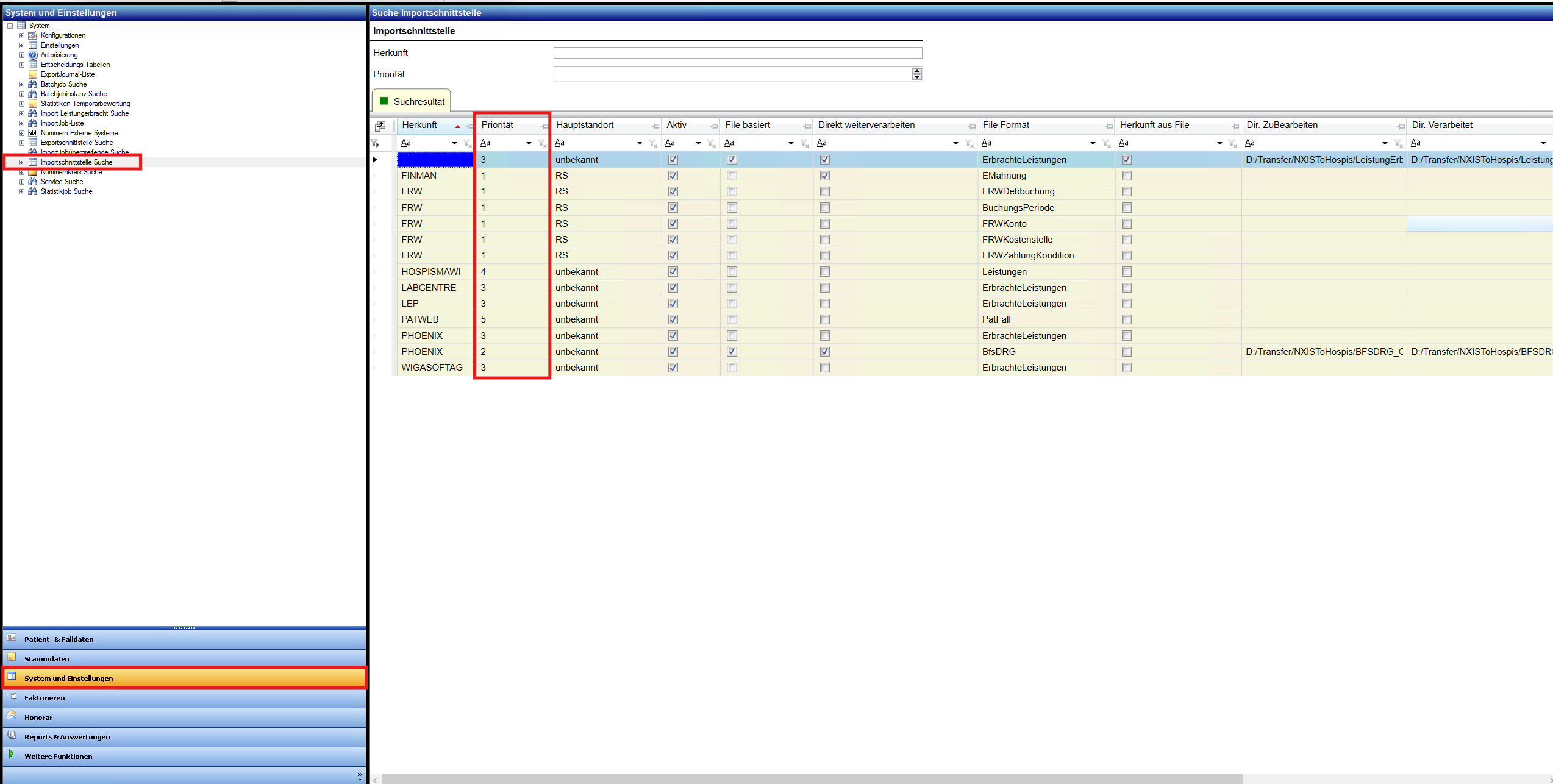Click the filter row icon left of Herkunft filter
1553x784 pixels.
pos(375,143)
